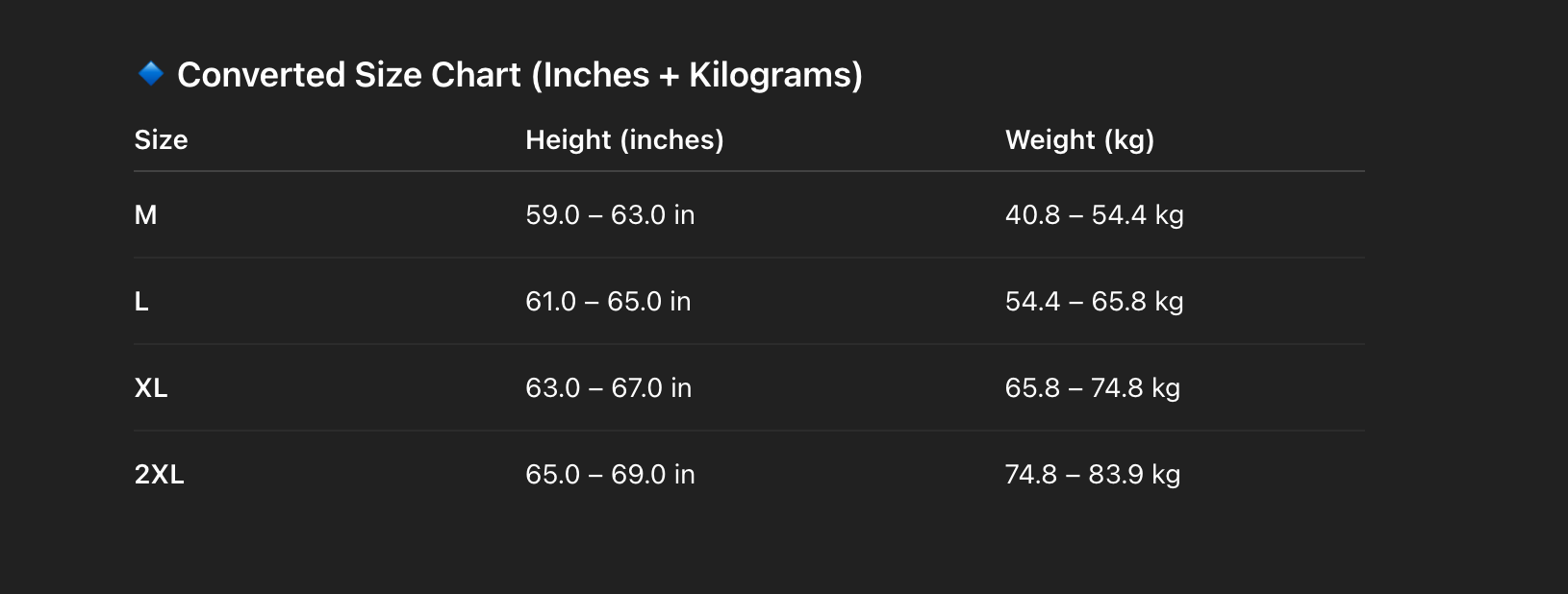Select the Weight (kg) column header
The width and height of the screenshot is (1568, 594).
click(x=1079, y=140)
